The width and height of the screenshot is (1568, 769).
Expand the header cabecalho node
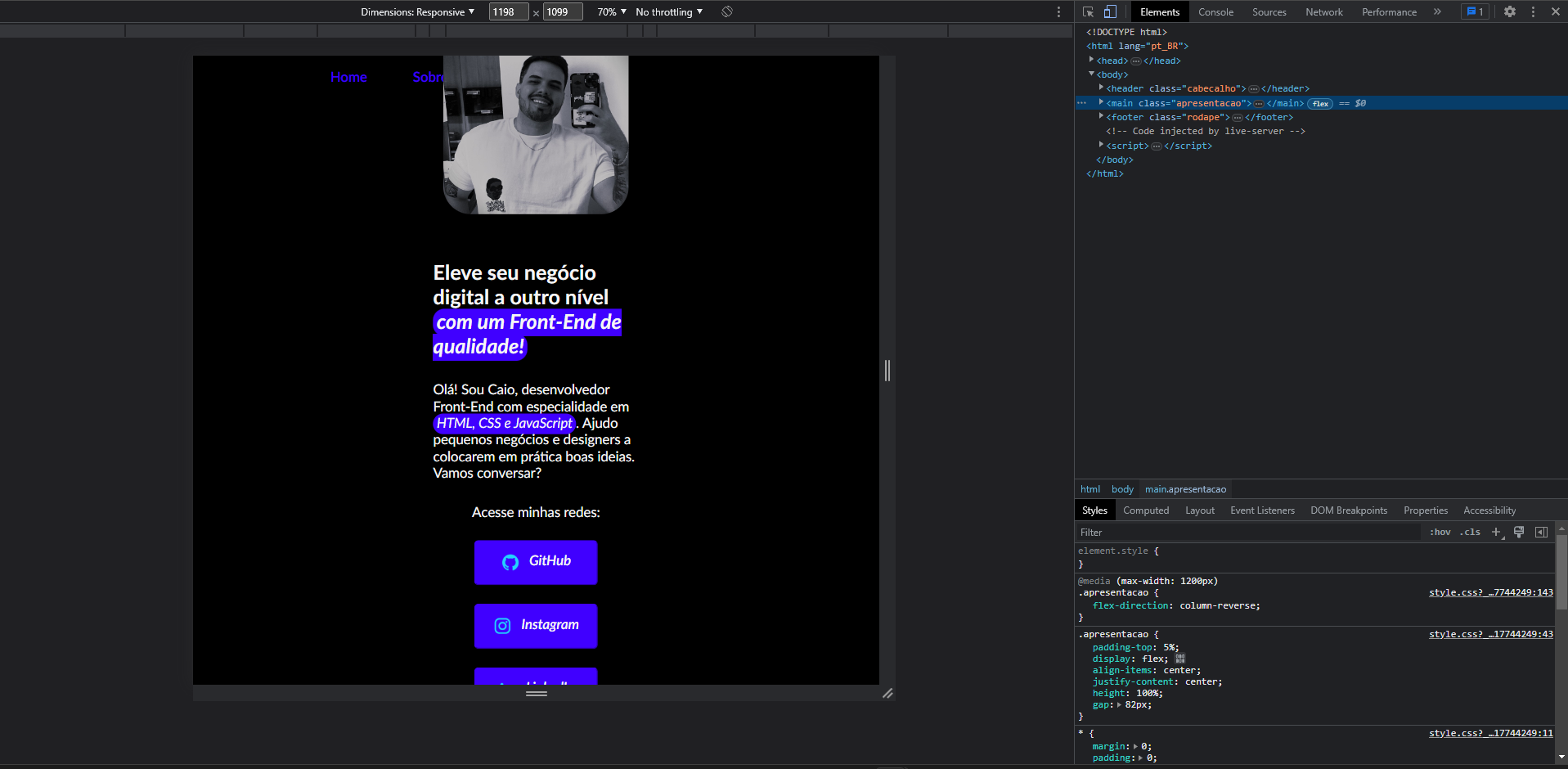pos(1101,88)
